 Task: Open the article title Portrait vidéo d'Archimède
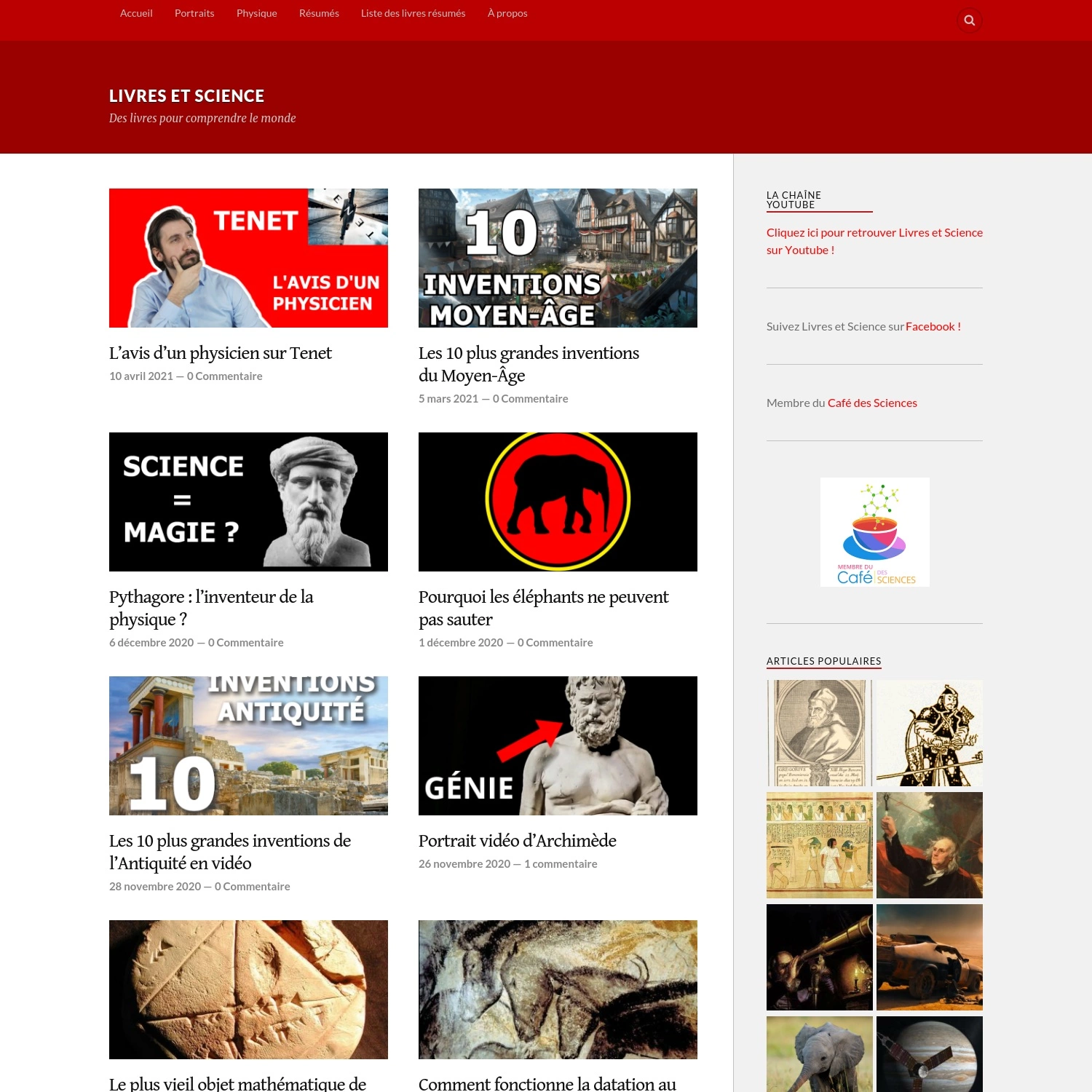pos(518,841)
